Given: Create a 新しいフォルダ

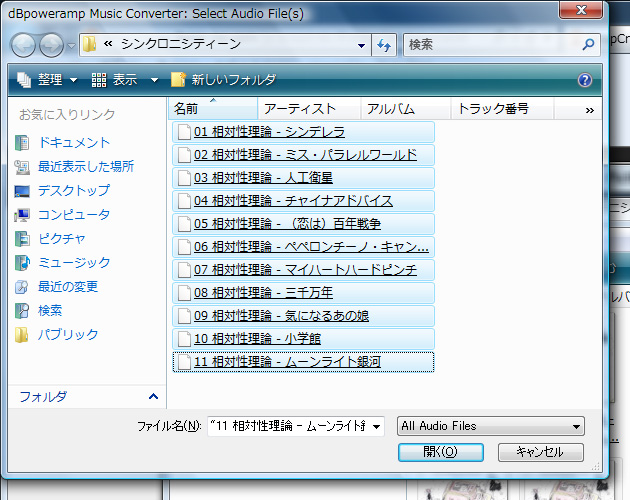Looking at the screenshot, I should [x=223, y=80].
